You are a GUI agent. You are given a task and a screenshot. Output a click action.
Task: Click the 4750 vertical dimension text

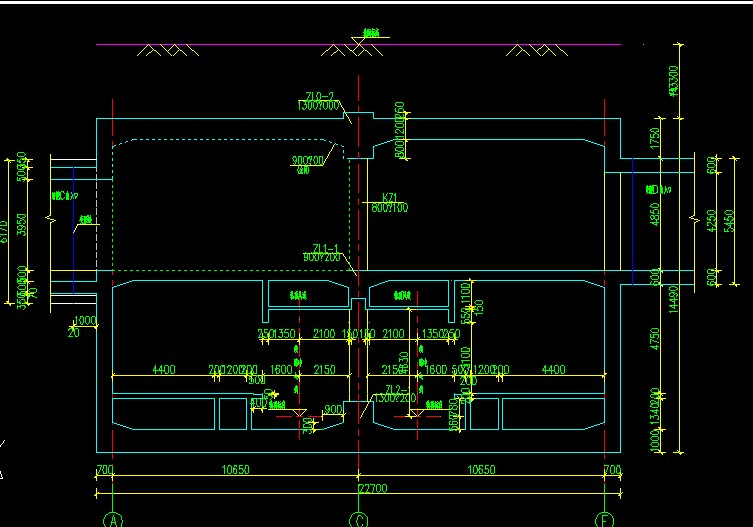click(x=655, y=336)
